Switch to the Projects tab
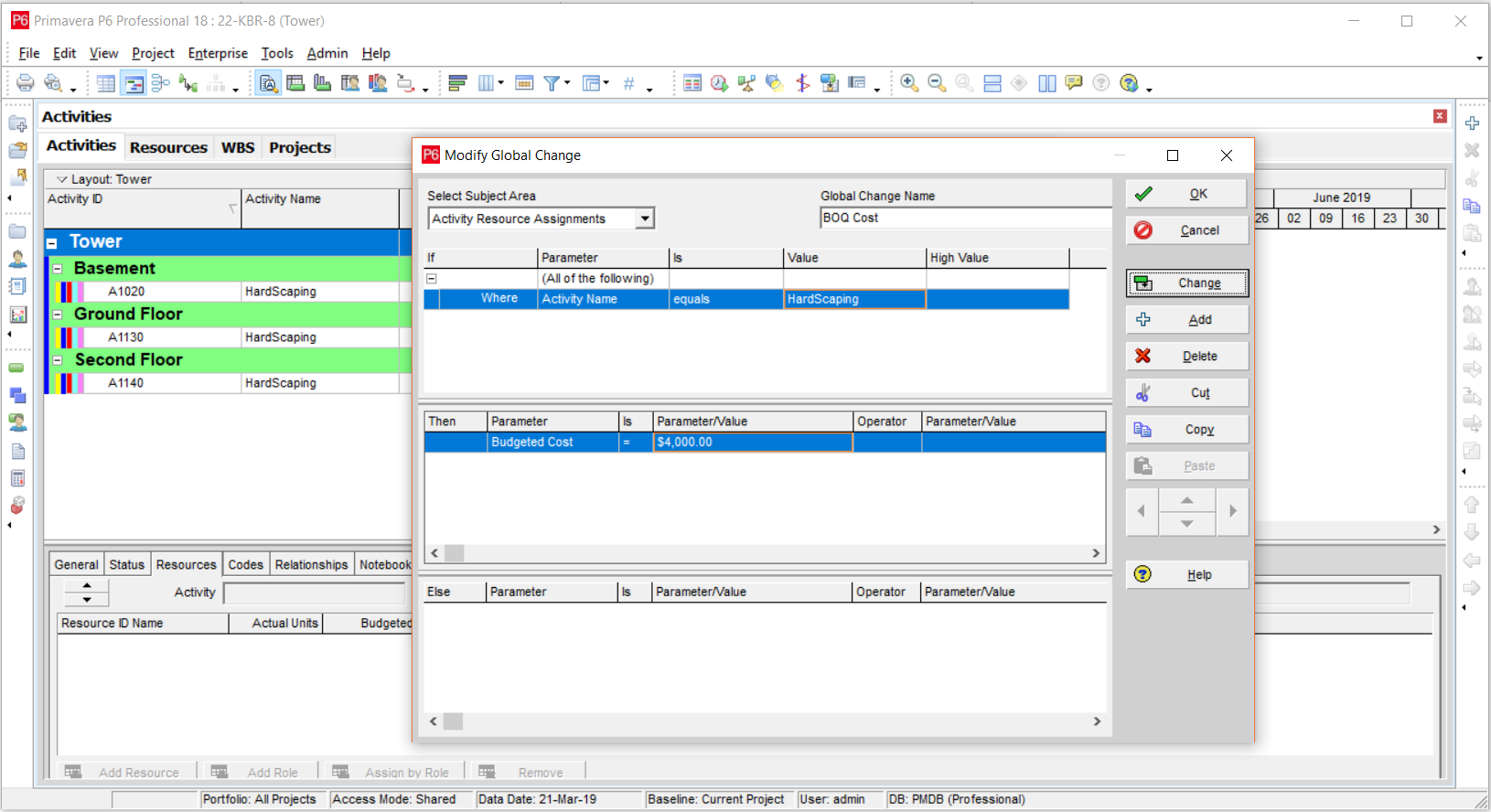 [x=300, y=147]
